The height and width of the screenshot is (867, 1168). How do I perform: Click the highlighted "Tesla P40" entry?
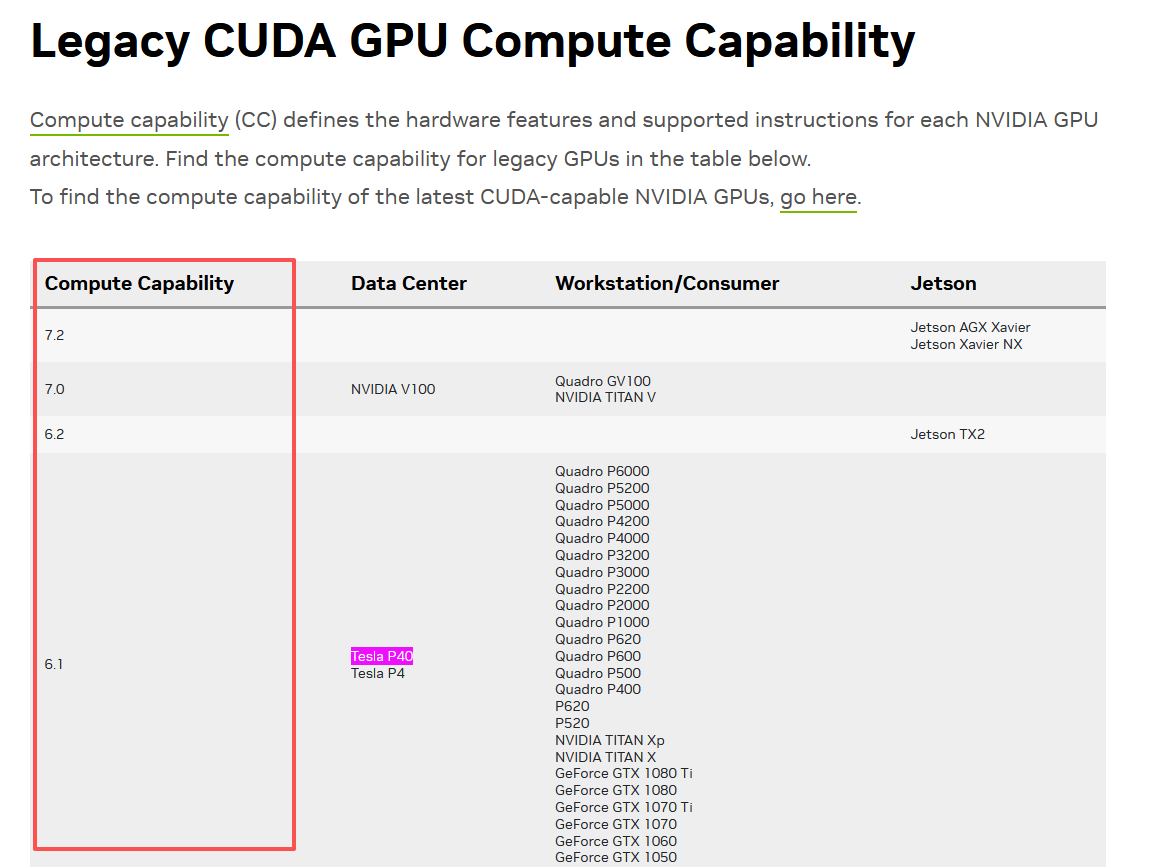[381, 656]
